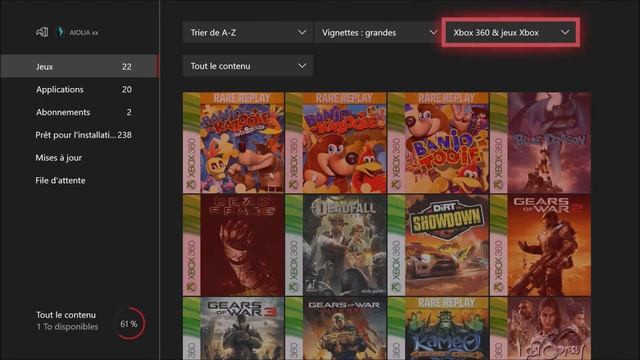Expand the Tout le contenu filter dropdown

click(x=248, y=66)
